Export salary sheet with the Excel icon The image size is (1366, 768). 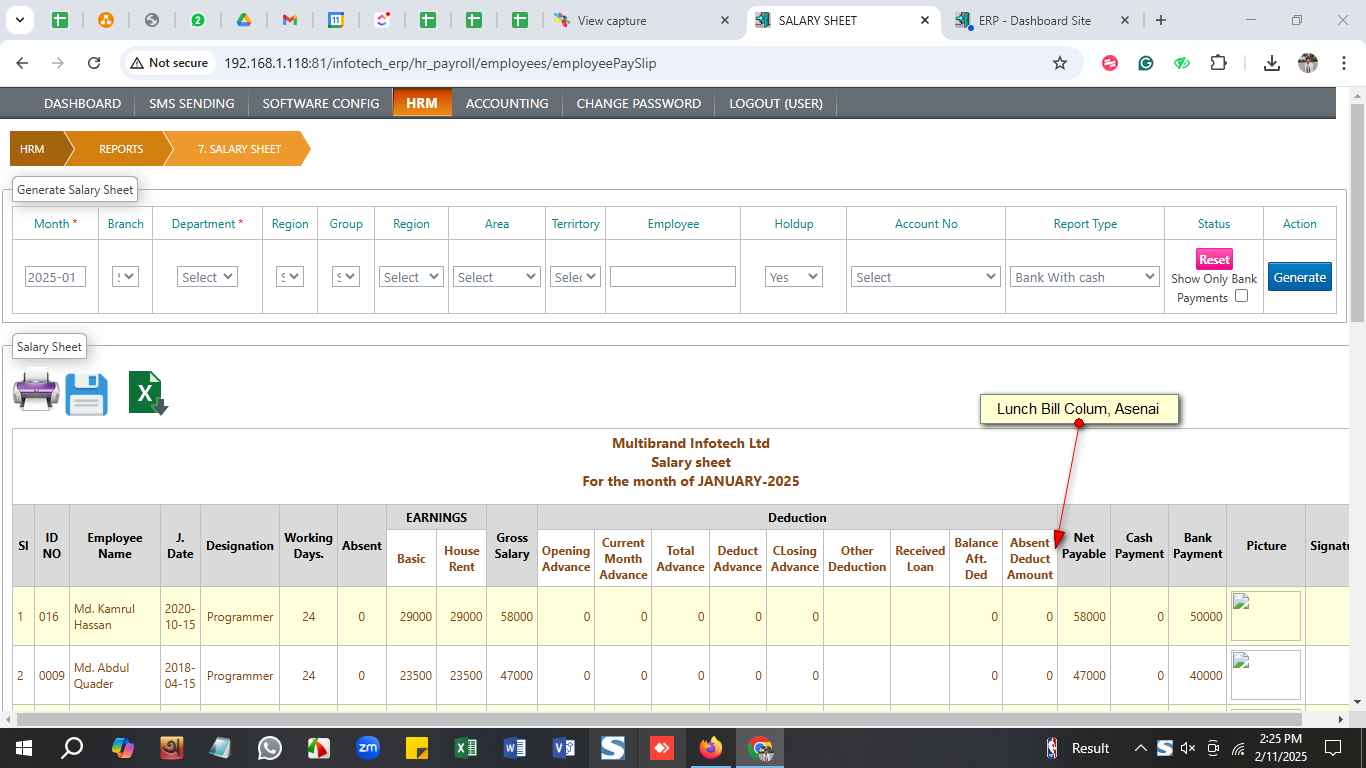point(147,393)
